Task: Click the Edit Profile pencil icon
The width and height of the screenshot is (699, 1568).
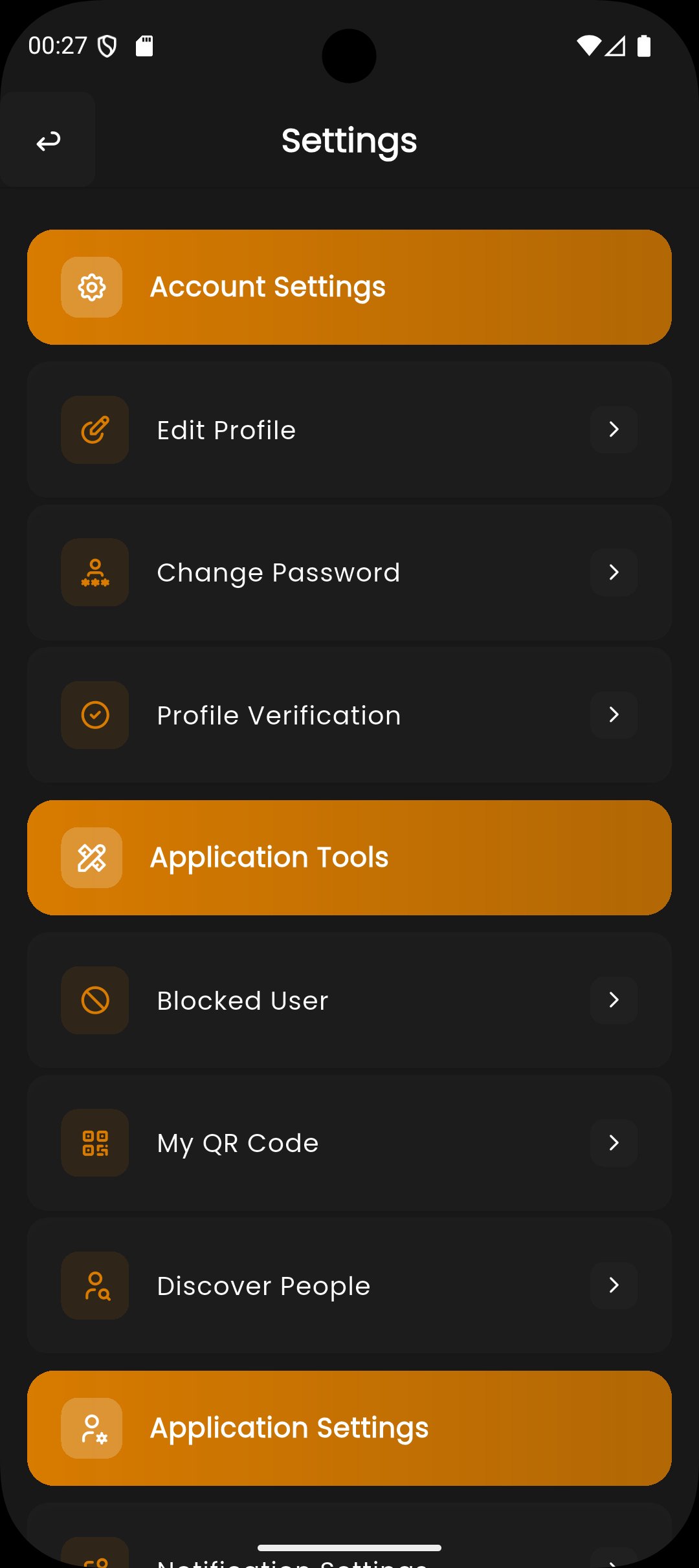Action: 95,430
